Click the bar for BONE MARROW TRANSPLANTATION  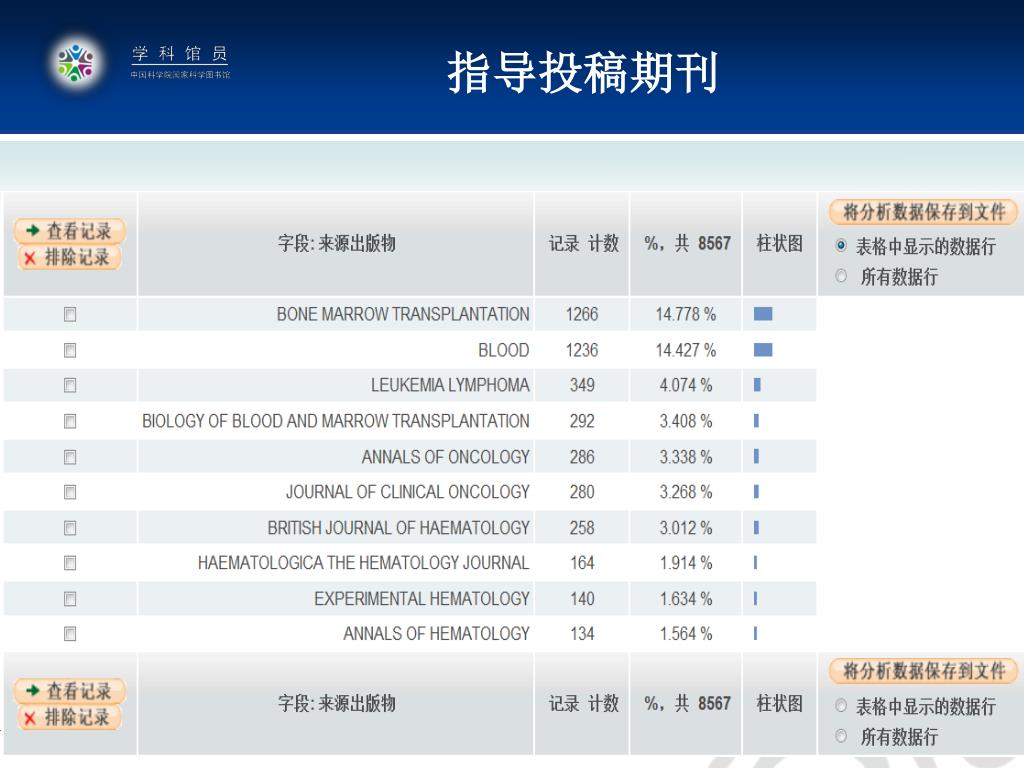pyautogui.click(x=763, y=314)
